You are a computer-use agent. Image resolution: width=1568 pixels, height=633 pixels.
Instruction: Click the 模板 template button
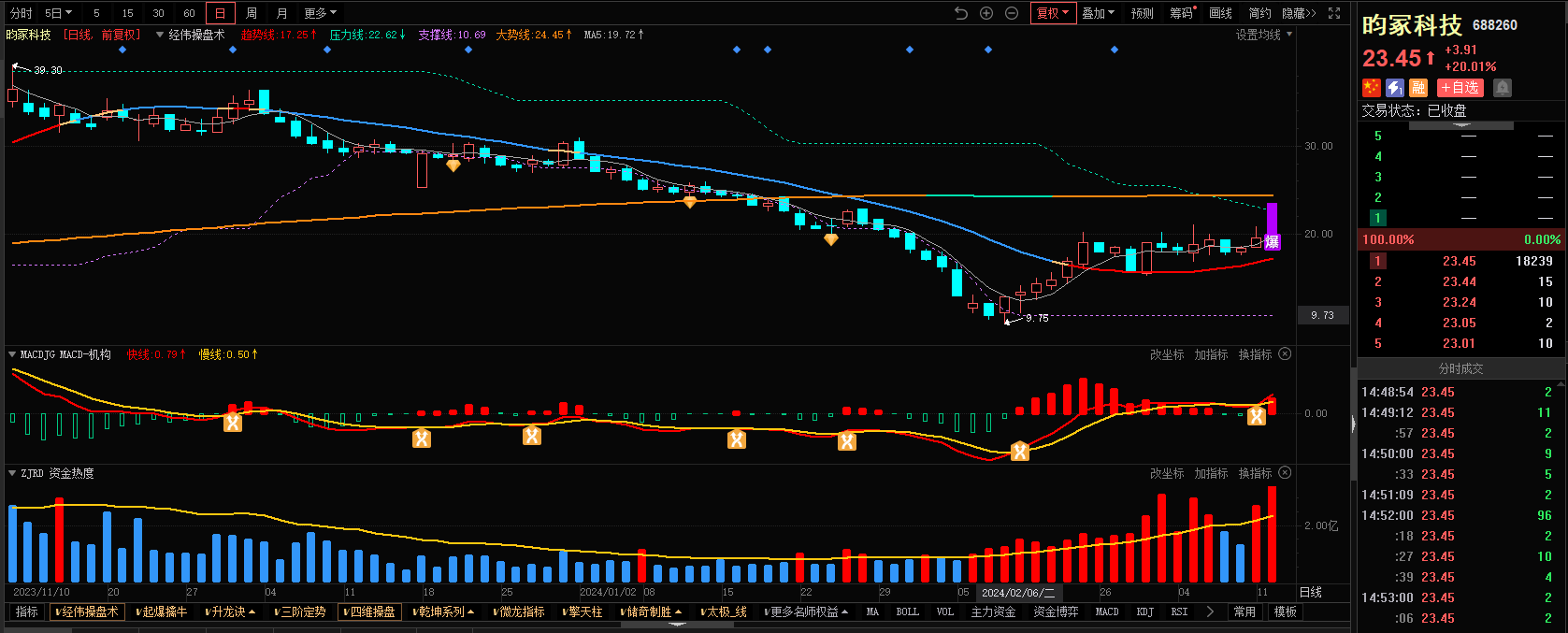[1286, 611]
